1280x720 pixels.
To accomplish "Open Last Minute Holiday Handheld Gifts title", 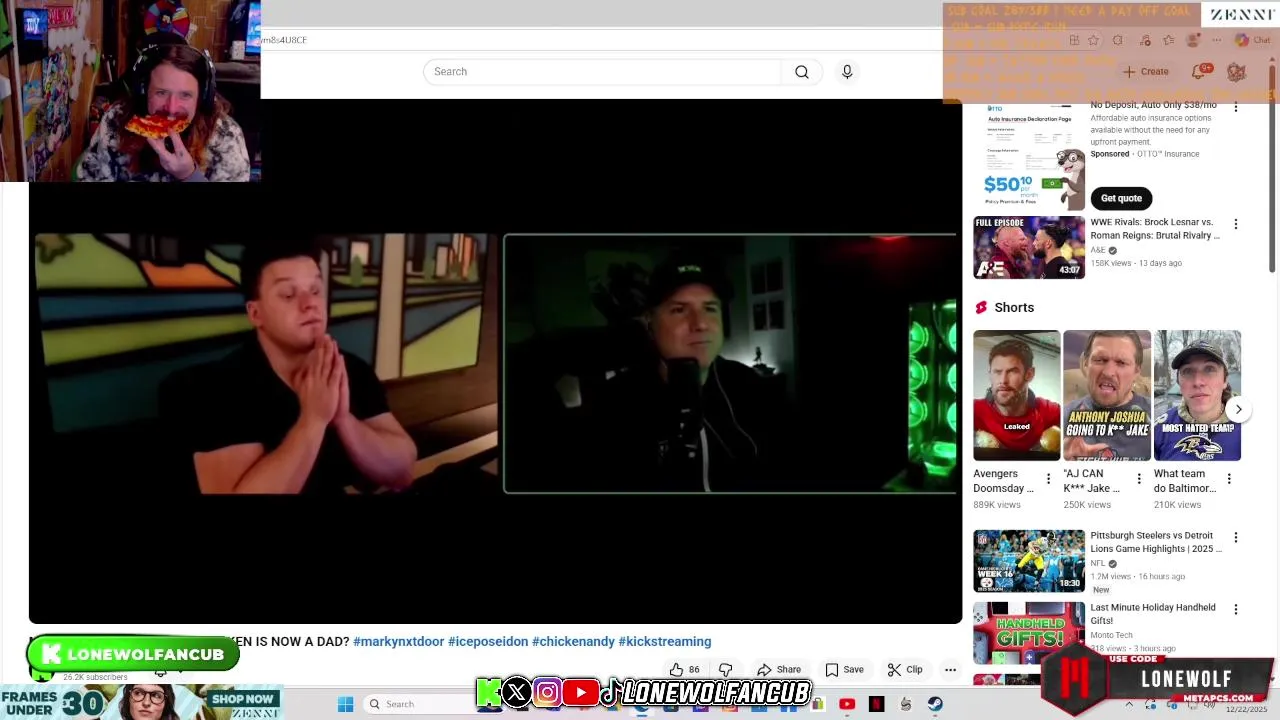I will [1153, 614].
